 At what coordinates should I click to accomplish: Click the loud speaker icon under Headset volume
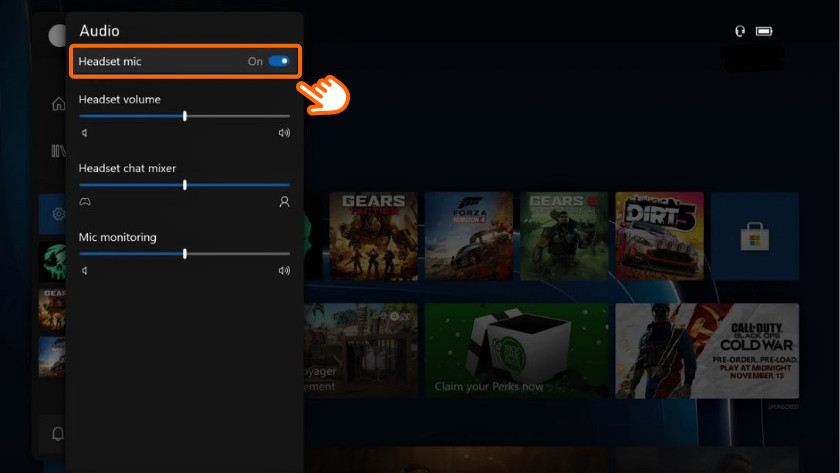click(x=284, y=132)
